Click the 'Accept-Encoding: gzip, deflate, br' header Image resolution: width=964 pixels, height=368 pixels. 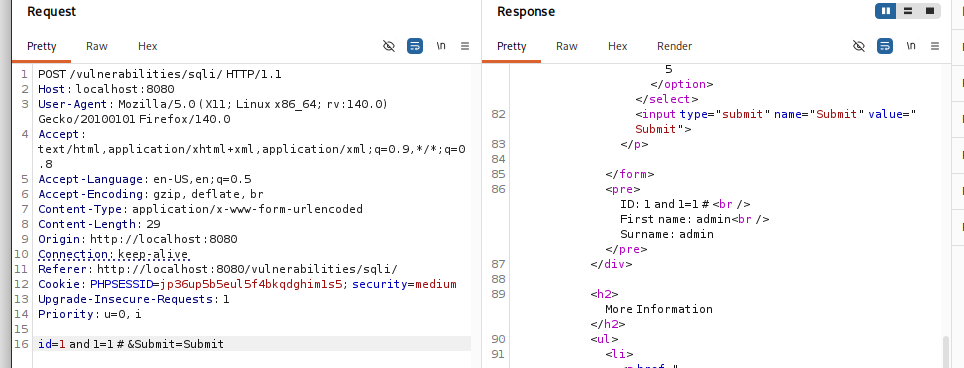click(151, 194)
